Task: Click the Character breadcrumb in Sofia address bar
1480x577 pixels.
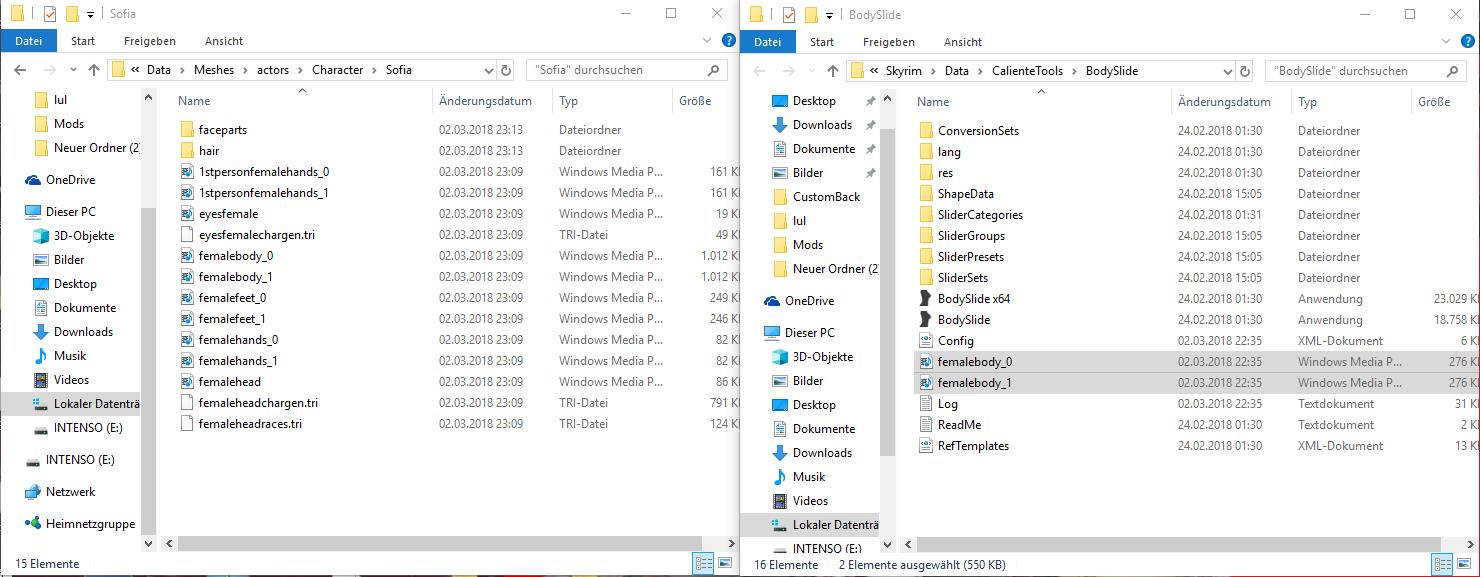Action: click(x=337, y=70)
